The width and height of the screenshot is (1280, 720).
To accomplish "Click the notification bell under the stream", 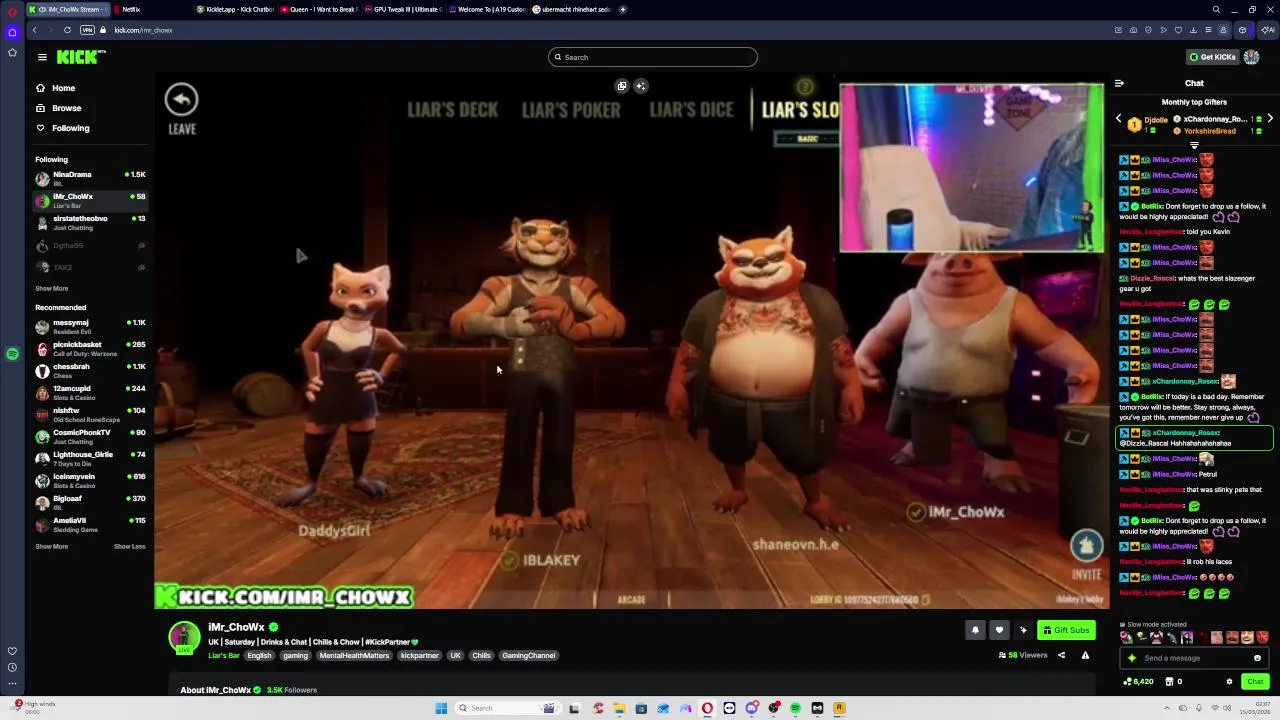I will 975,630.
